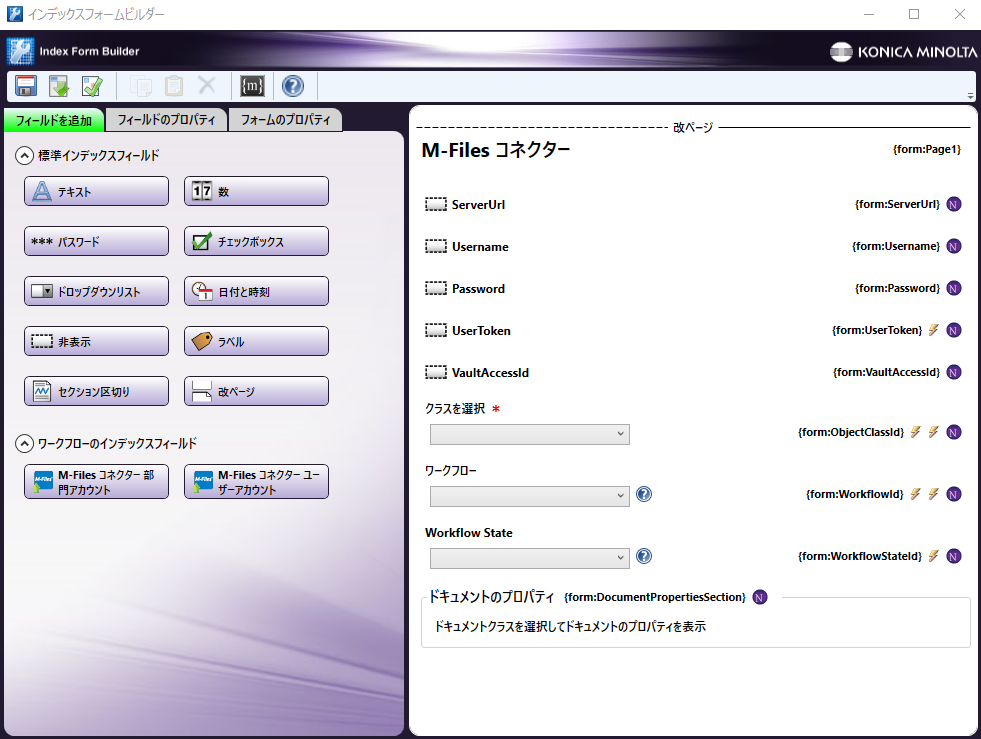Click the クラスを選択 field label
The image size is (981, 739).
pos(455,409)
